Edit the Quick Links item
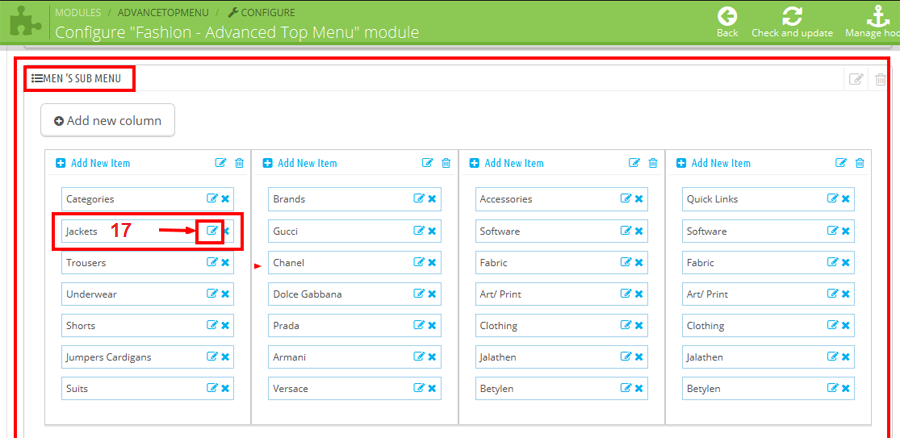 (x=832, y=199)
